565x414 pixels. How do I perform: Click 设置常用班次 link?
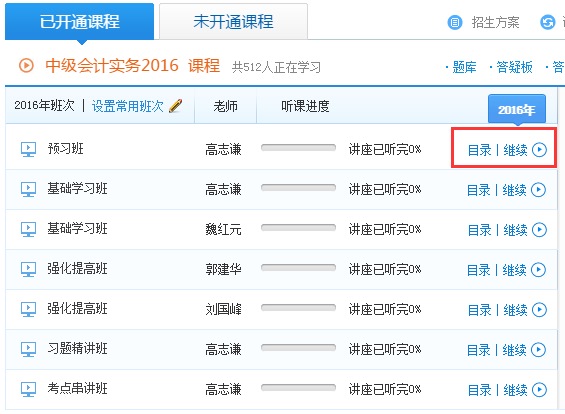[128, 106]
